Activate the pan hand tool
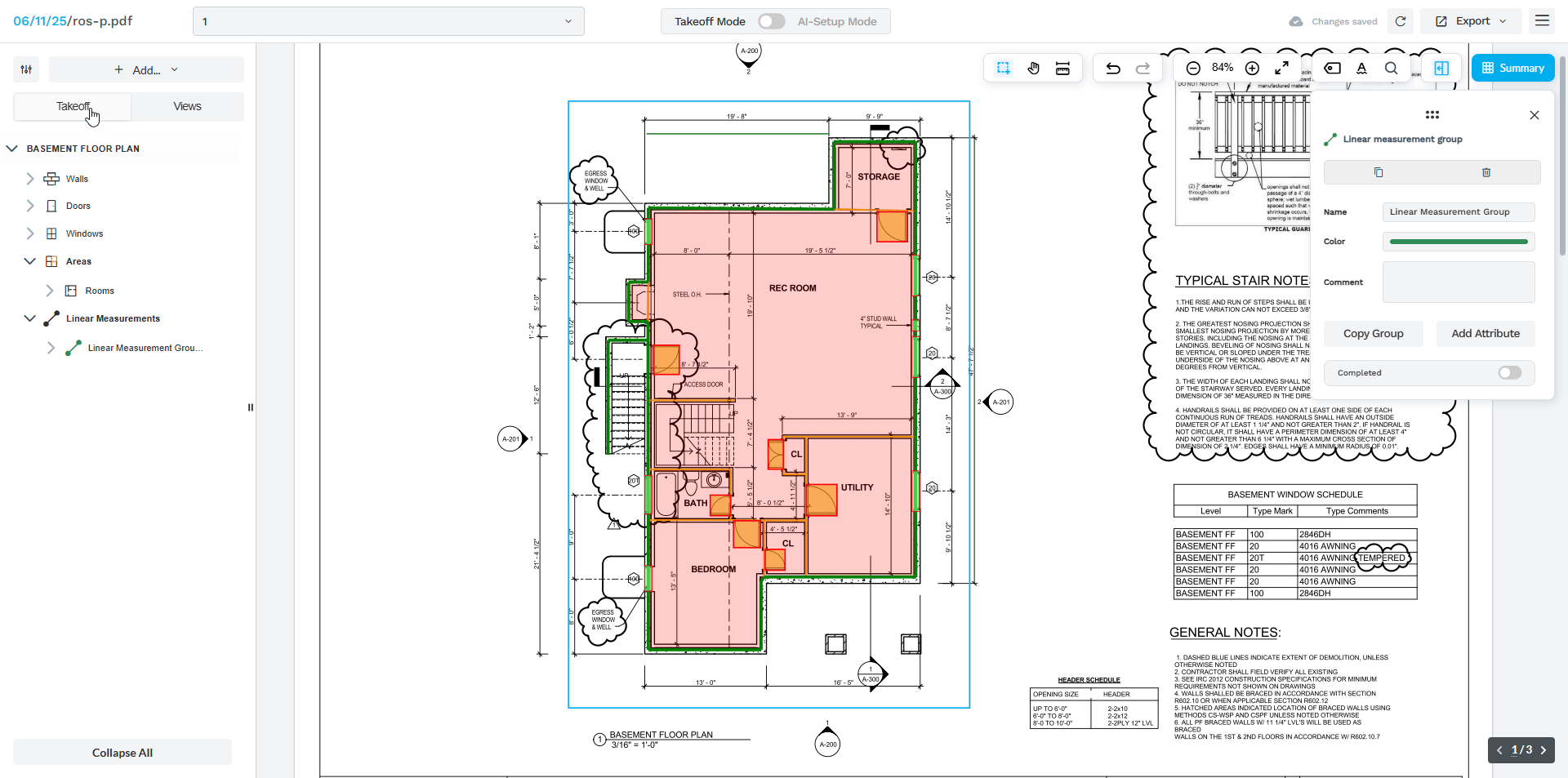Viewport: 1568px width, 778px height. pos(1033,69)
